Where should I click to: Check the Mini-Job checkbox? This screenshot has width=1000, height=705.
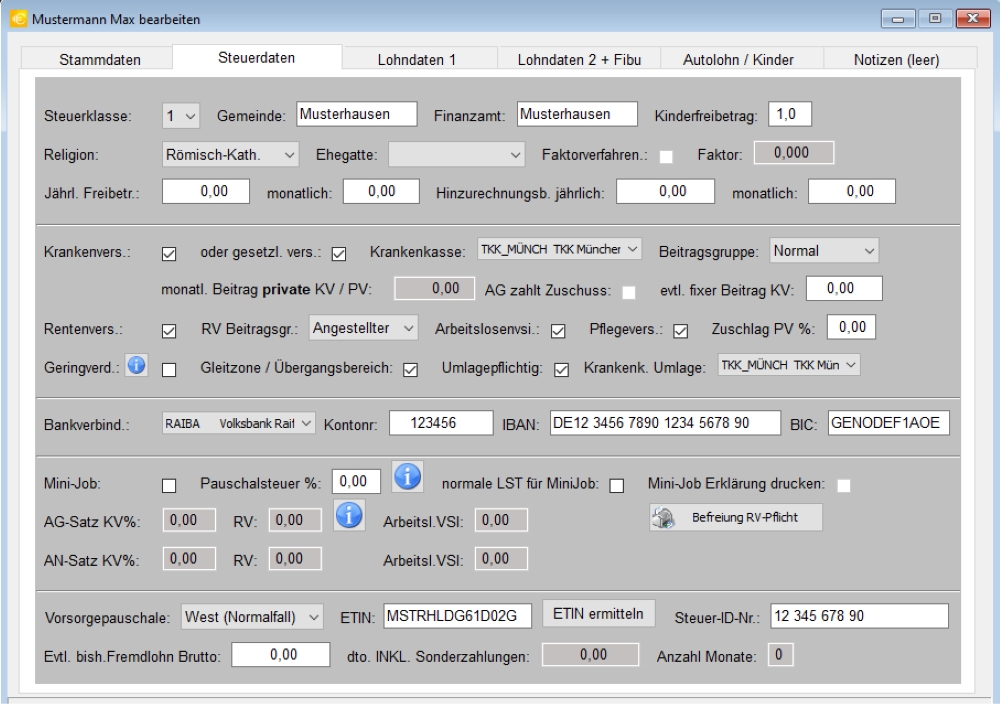tap(169, 486)
